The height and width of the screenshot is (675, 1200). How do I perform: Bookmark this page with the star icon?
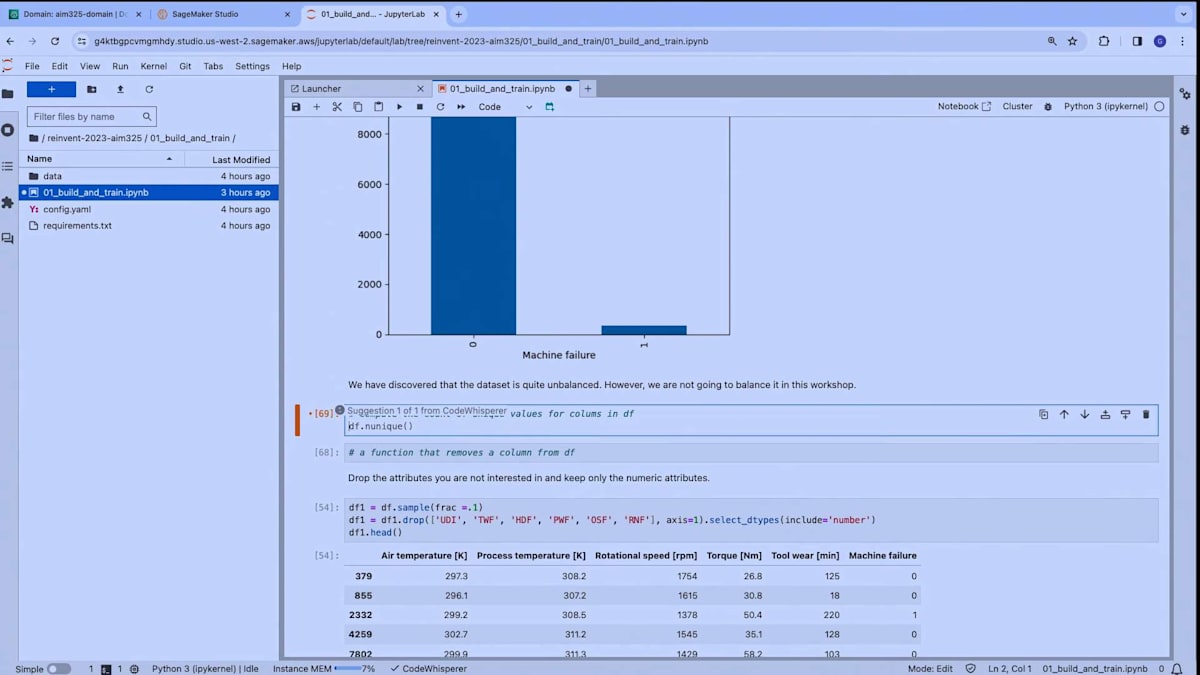pyautogui.click(x=1073, y=41)
